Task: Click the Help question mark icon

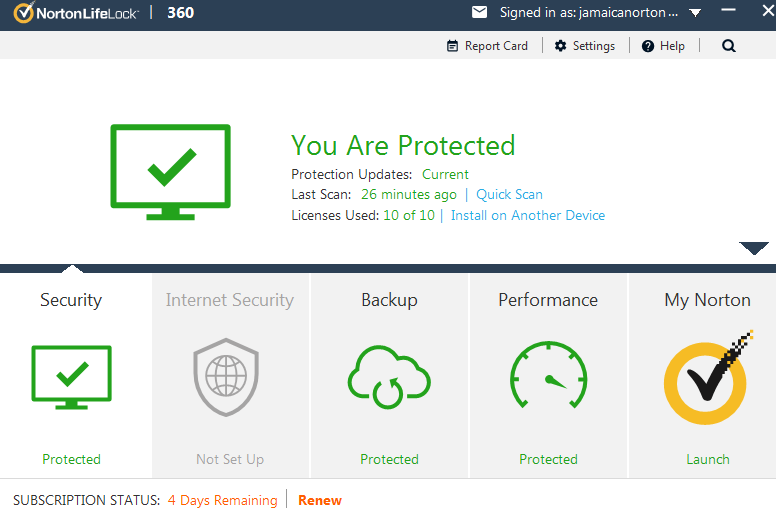Action: coord(648,46)
